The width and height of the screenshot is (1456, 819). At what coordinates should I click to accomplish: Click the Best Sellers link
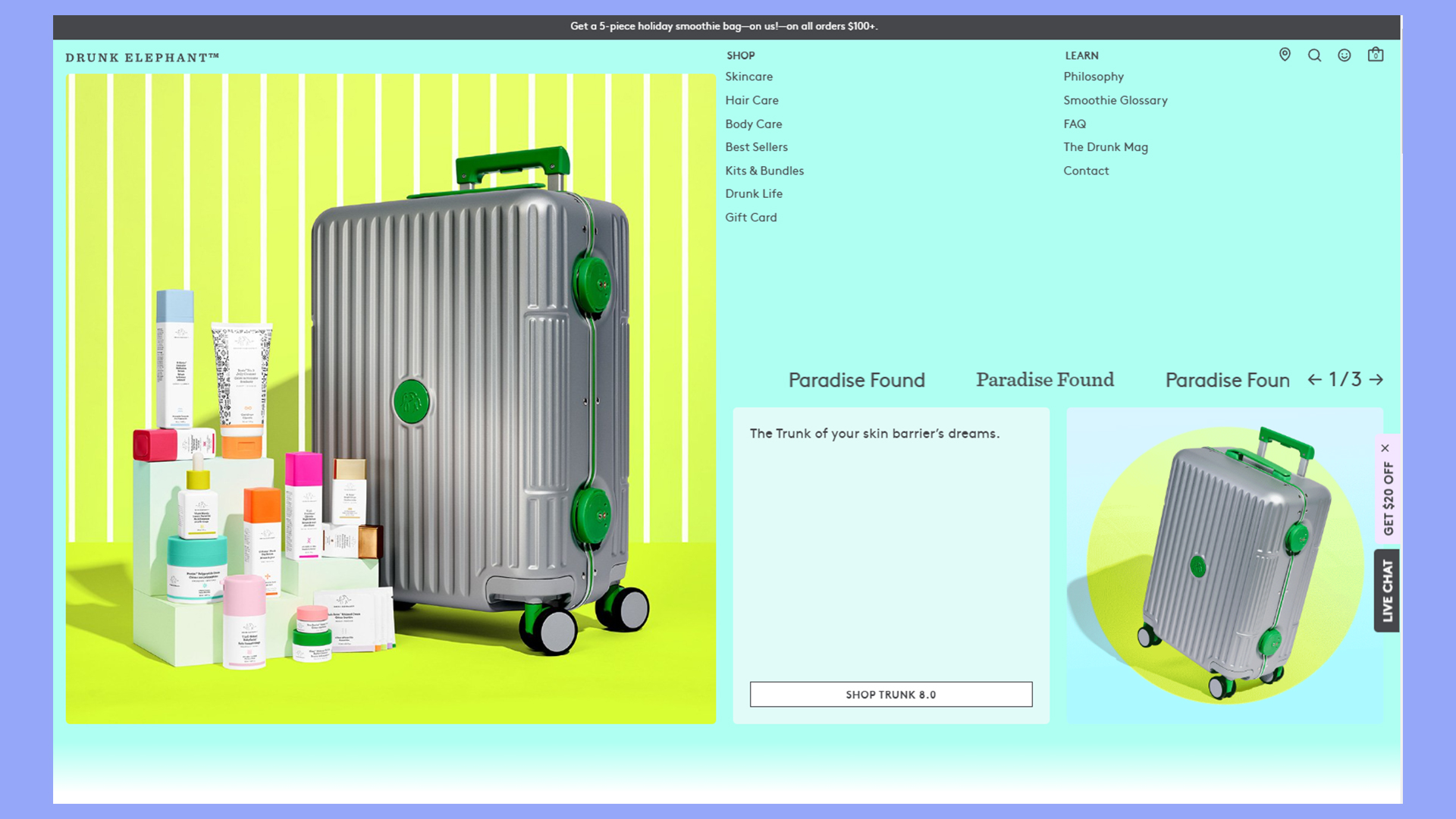756,146
